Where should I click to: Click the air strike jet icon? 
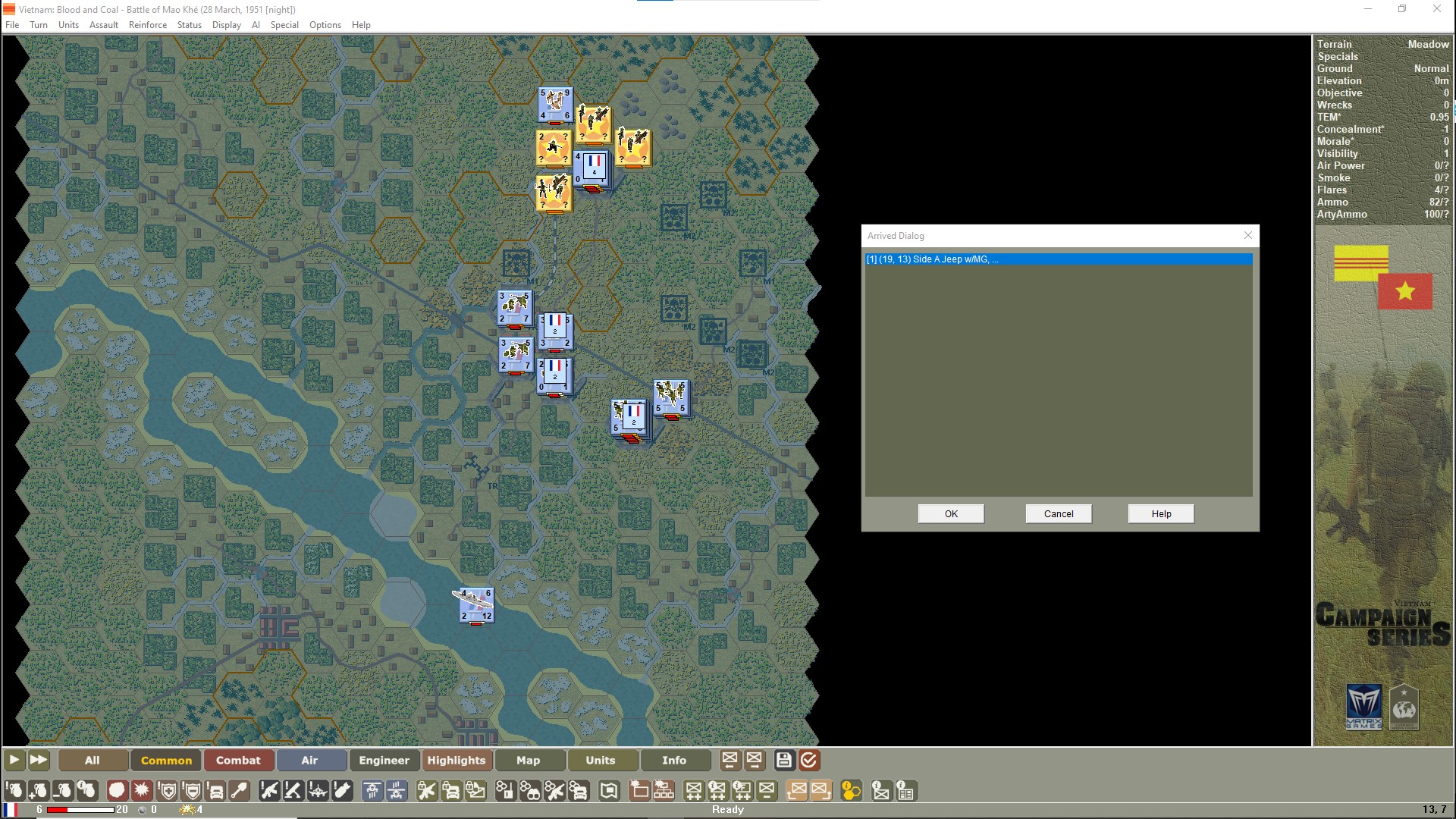tap(318, 790)
